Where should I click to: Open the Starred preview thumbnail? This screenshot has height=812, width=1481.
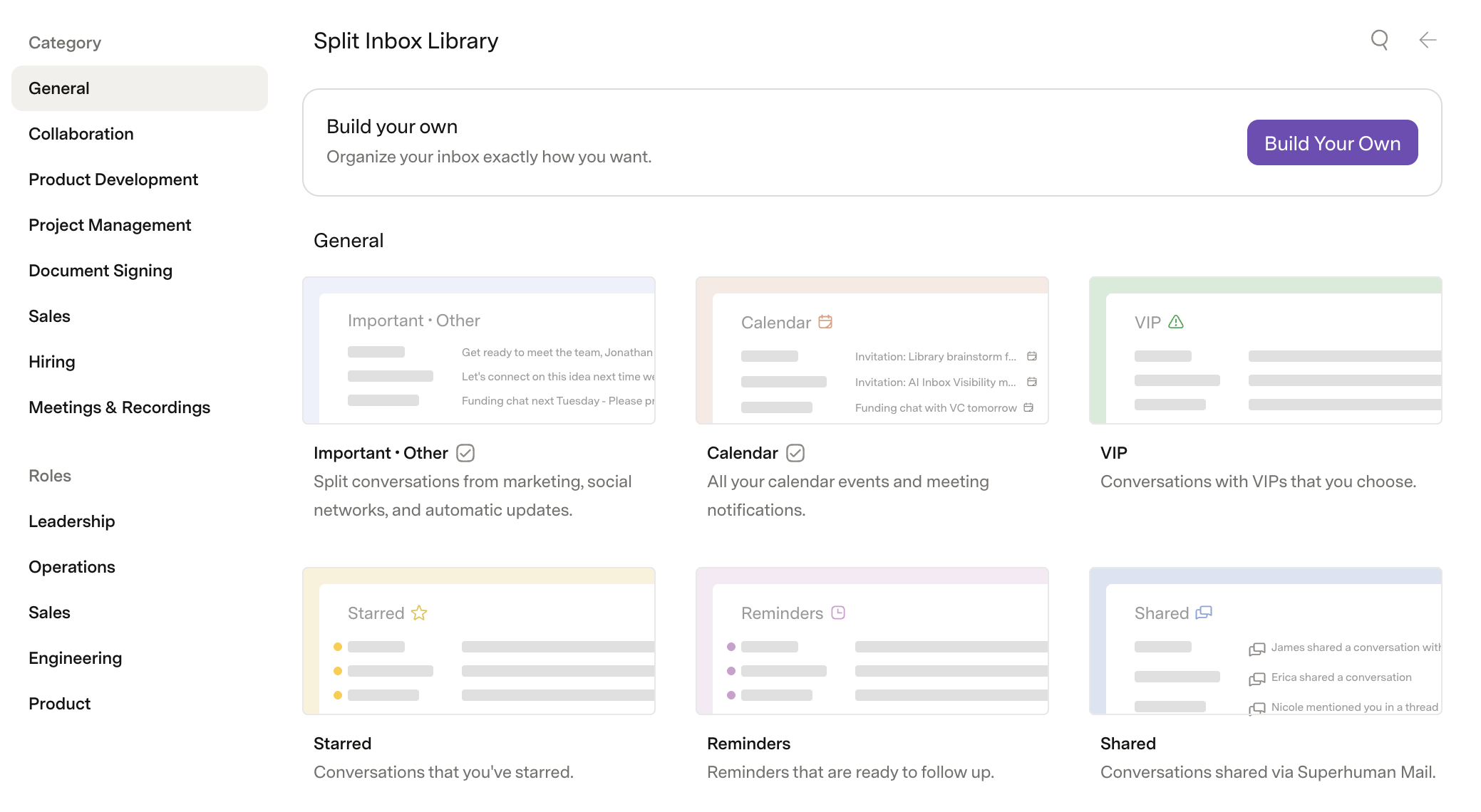point(479,641)
